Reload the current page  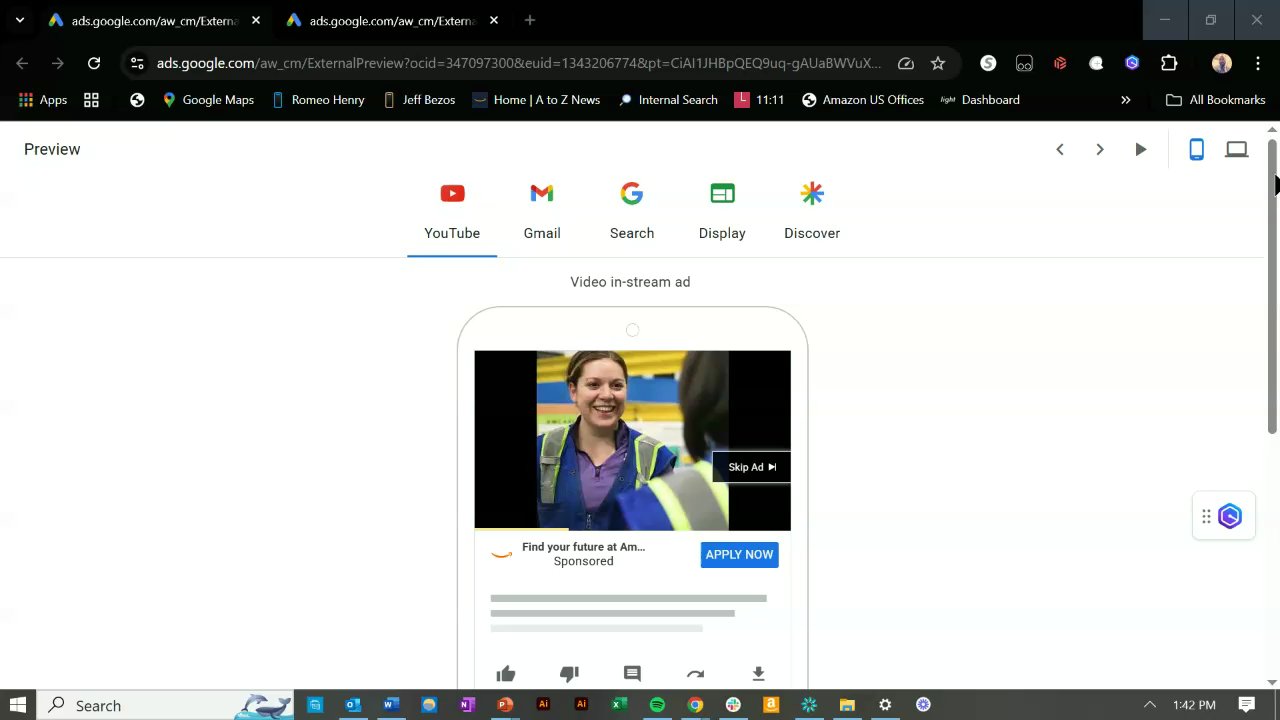click(94, 63)
